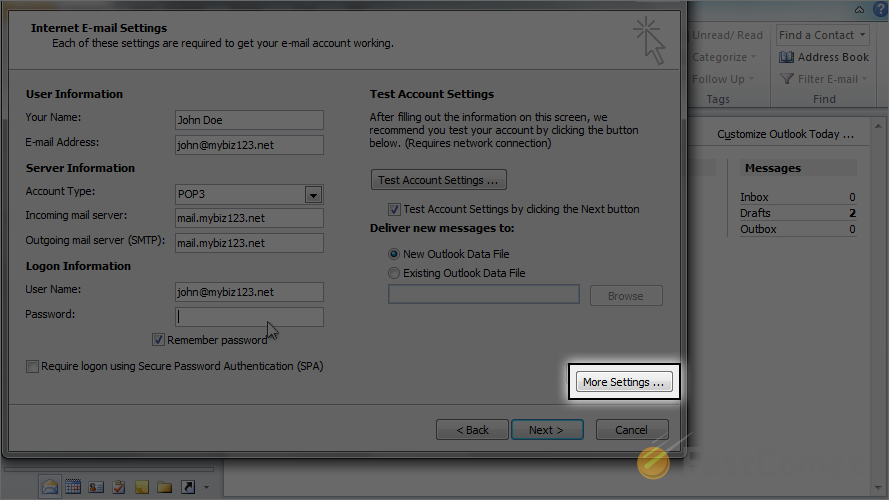Click Outlook Today scrollbar up arrow
Image resolution: width=889 pixels, height=500 pixels.
(878, 126)
